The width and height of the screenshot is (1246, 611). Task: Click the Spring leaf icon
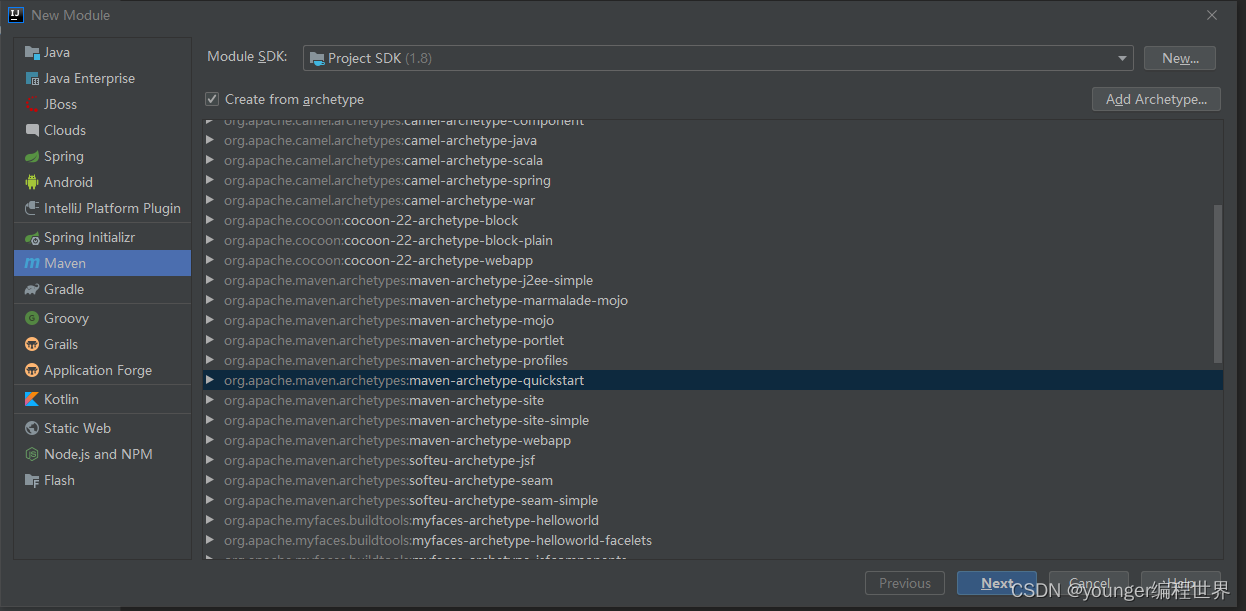pyautogui.click(x=32, y=156)
